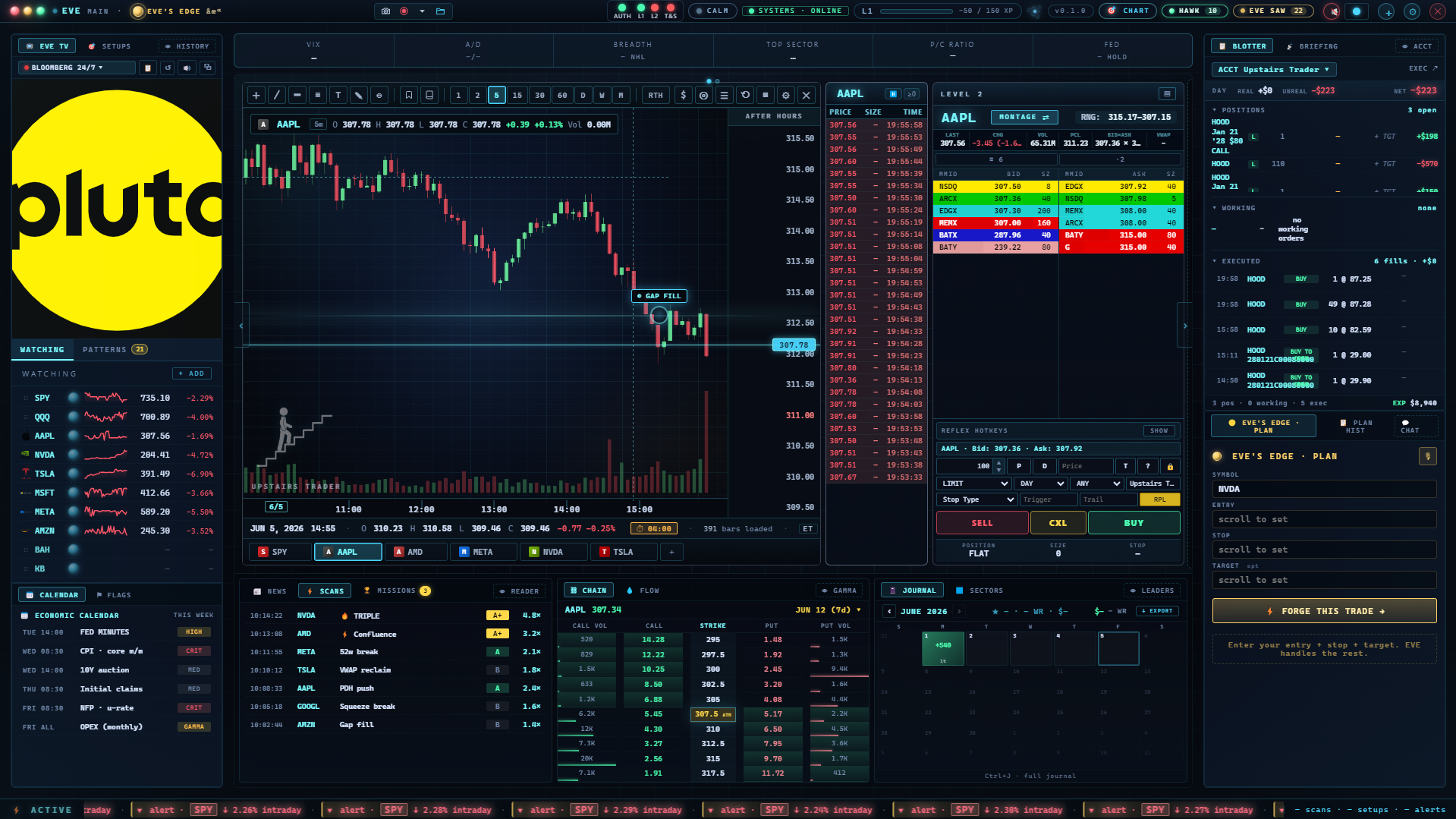
Task: Open the ANY route dropdown
Action: point(1097,484)
